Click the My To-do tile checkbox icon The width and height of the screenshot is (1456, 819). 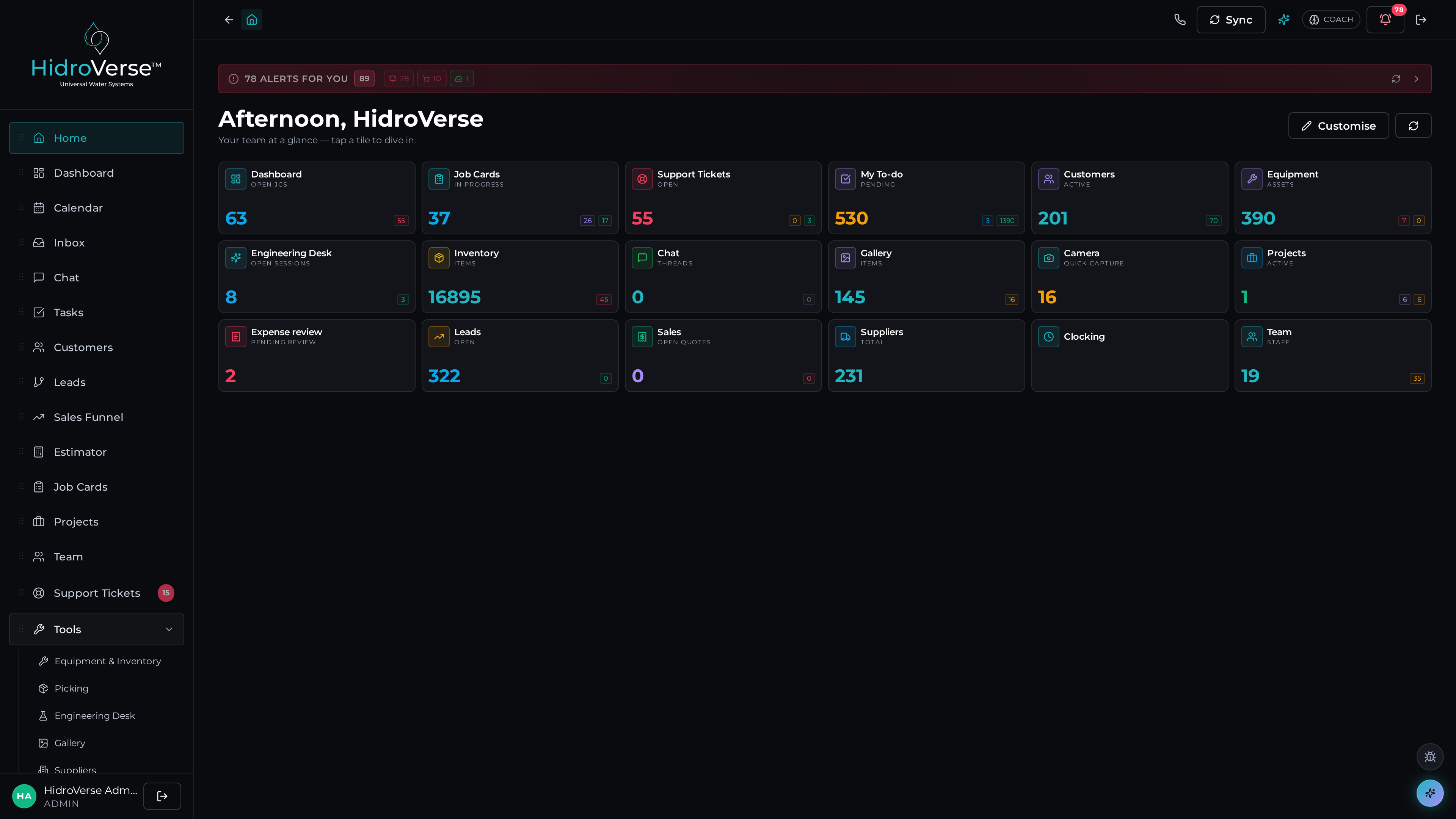pyautogui.click(x=846, y=179)
